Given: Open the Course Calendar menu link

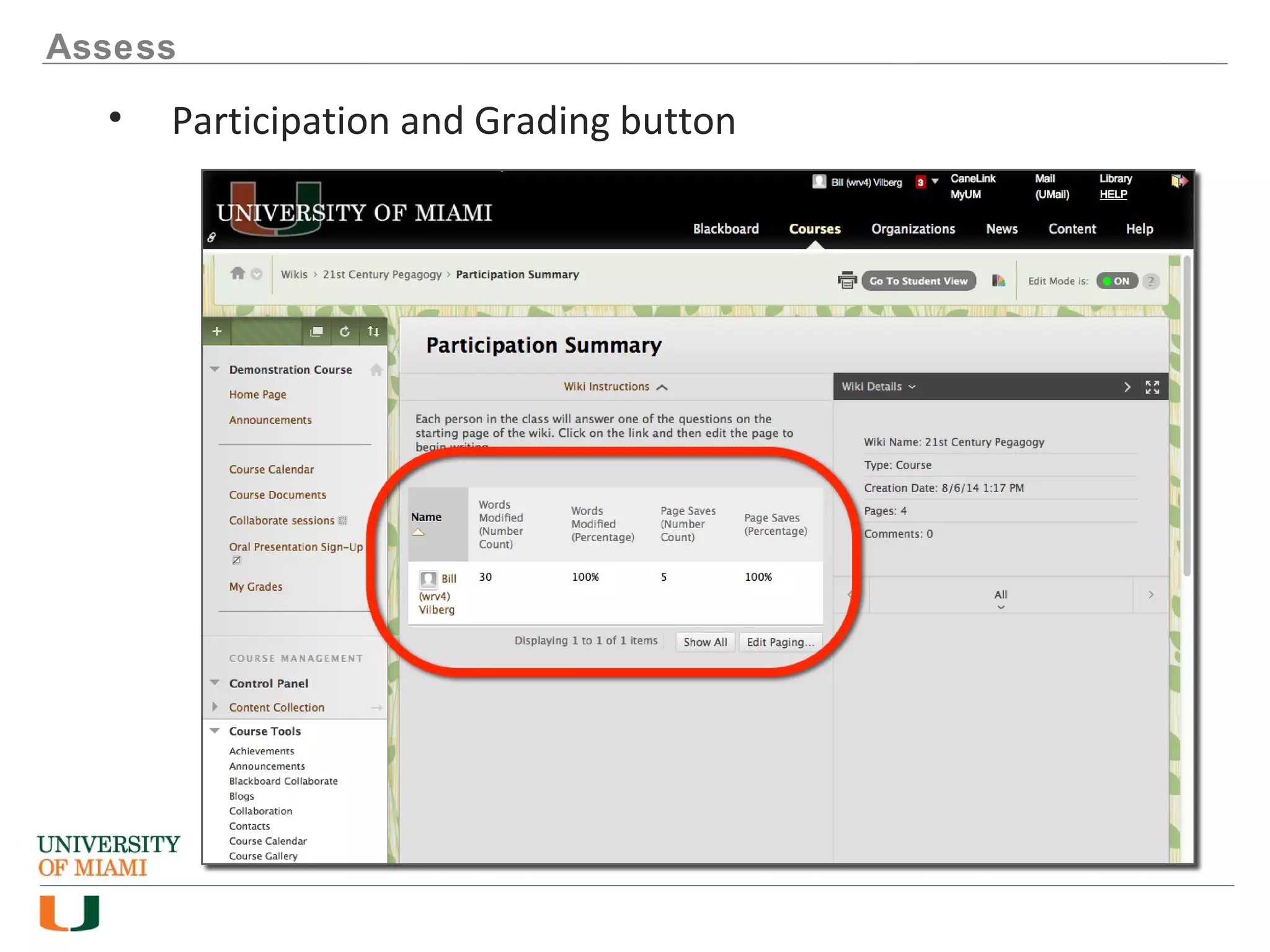Looking at the screenshot, I should click(x=271, y=470).
